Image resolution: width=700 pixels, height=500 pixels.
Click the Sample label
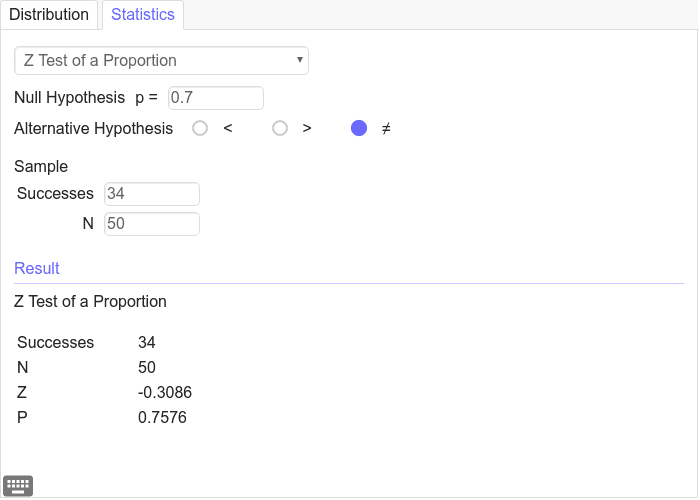click(41, 167)
